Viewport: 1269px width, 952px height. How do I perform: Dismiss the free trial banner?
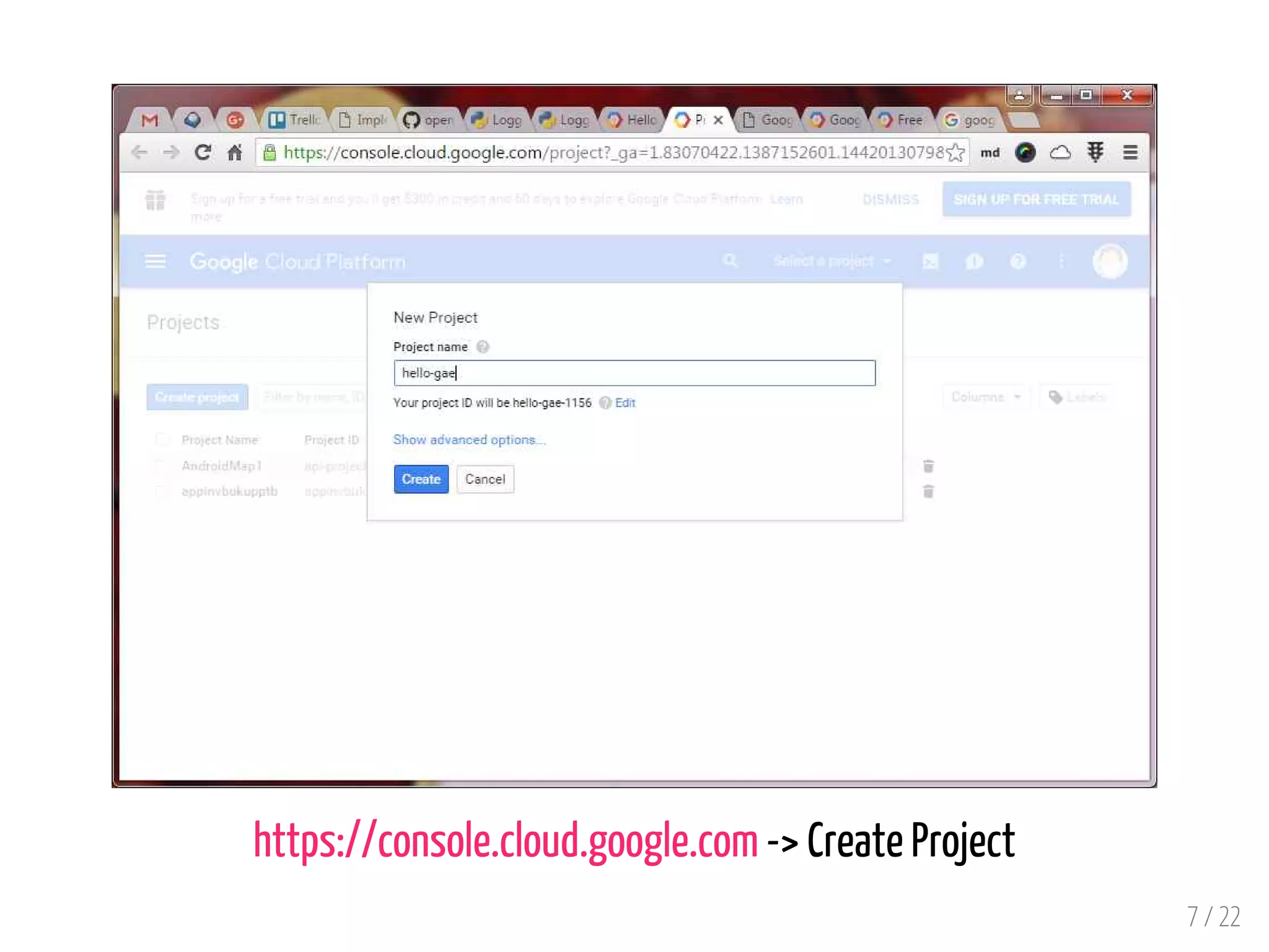[x=890, y=199]
